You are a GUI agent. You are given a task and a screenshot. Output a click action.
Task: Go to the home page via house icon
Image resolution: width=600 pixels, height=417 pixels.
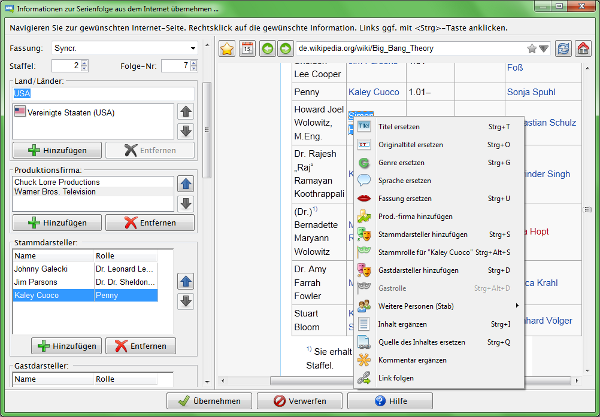pos(582,48)
